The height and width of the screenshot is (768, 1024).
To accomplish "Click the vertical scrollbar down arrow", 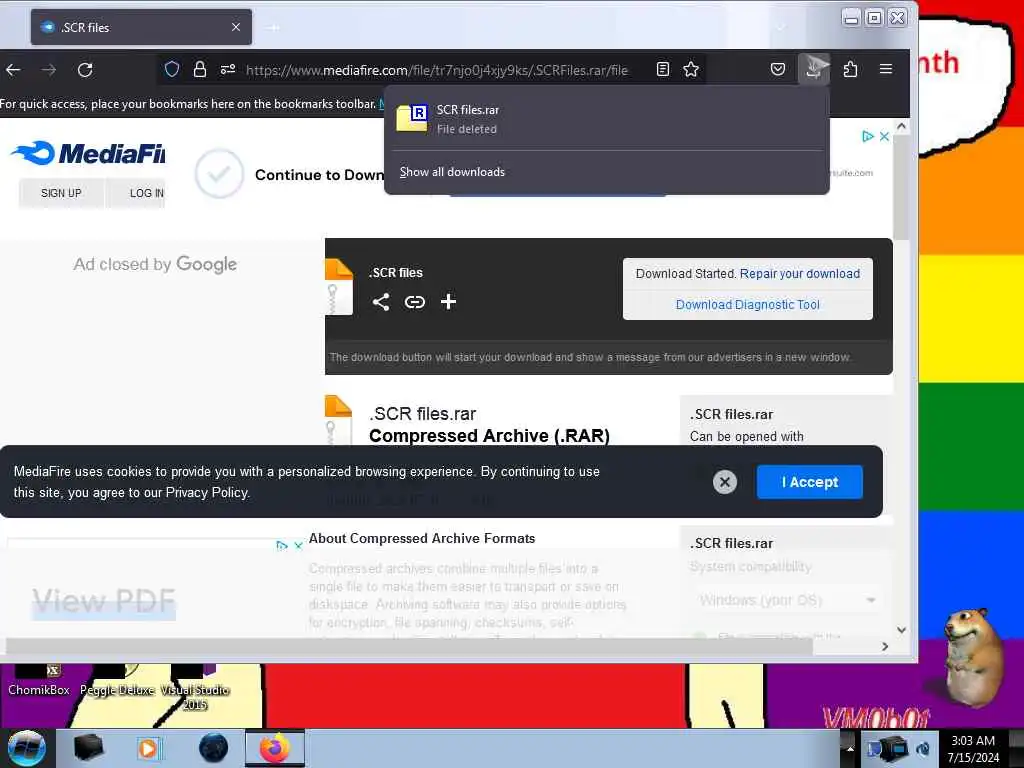I will (901, 630).
